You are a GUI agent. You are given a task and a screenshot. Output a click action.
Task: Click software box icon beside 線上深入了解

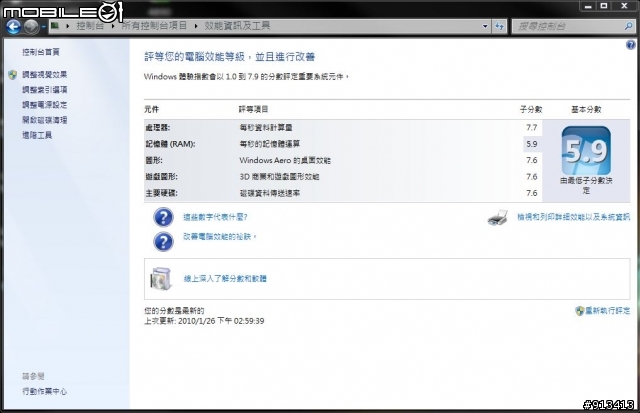(161, 278)
